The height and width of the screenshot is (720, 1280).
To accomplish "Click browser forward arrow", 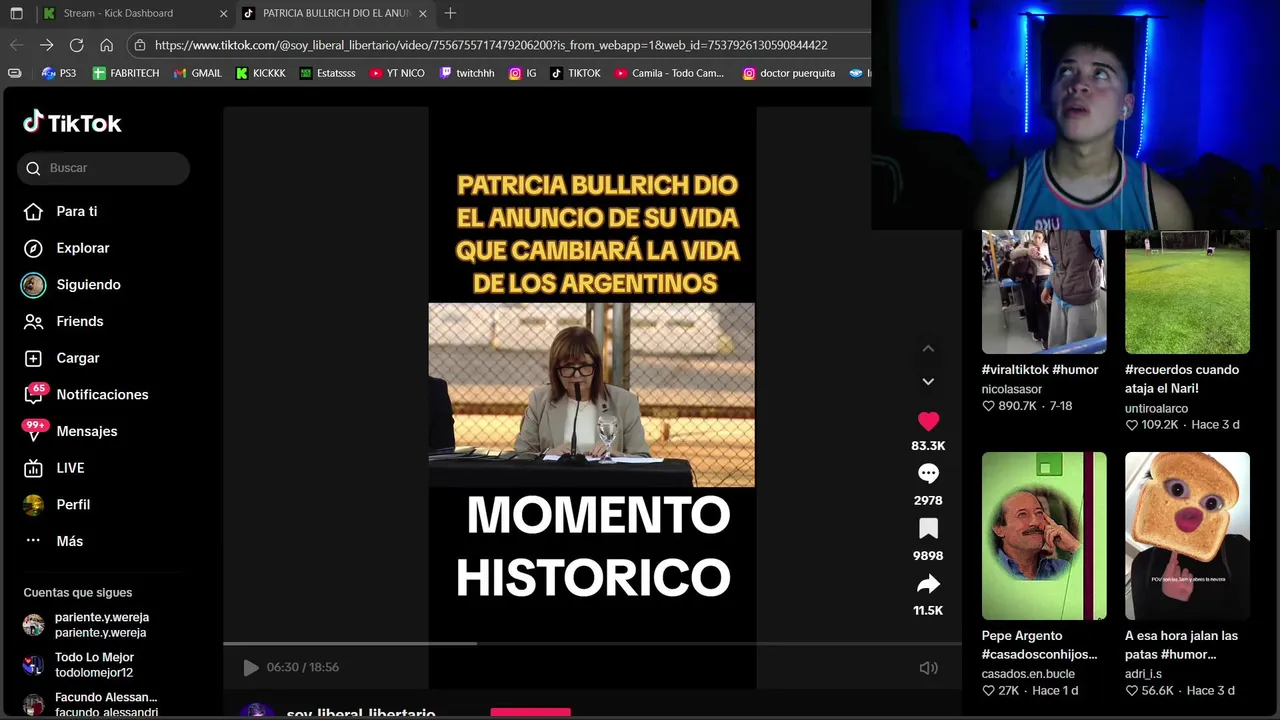I will 46,45.
